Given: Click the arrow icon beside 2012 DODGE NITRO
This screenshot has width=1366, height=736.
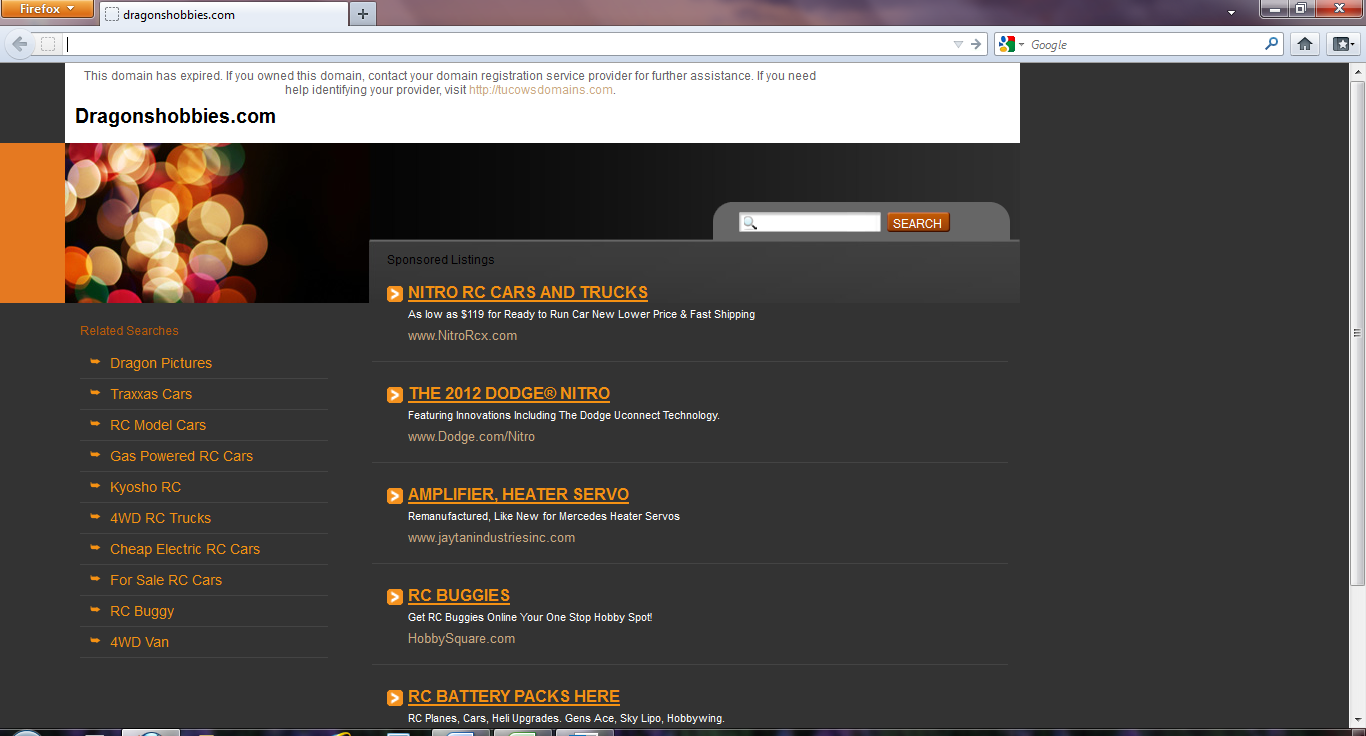Looking at the screenshot, I should click(395, 395).
